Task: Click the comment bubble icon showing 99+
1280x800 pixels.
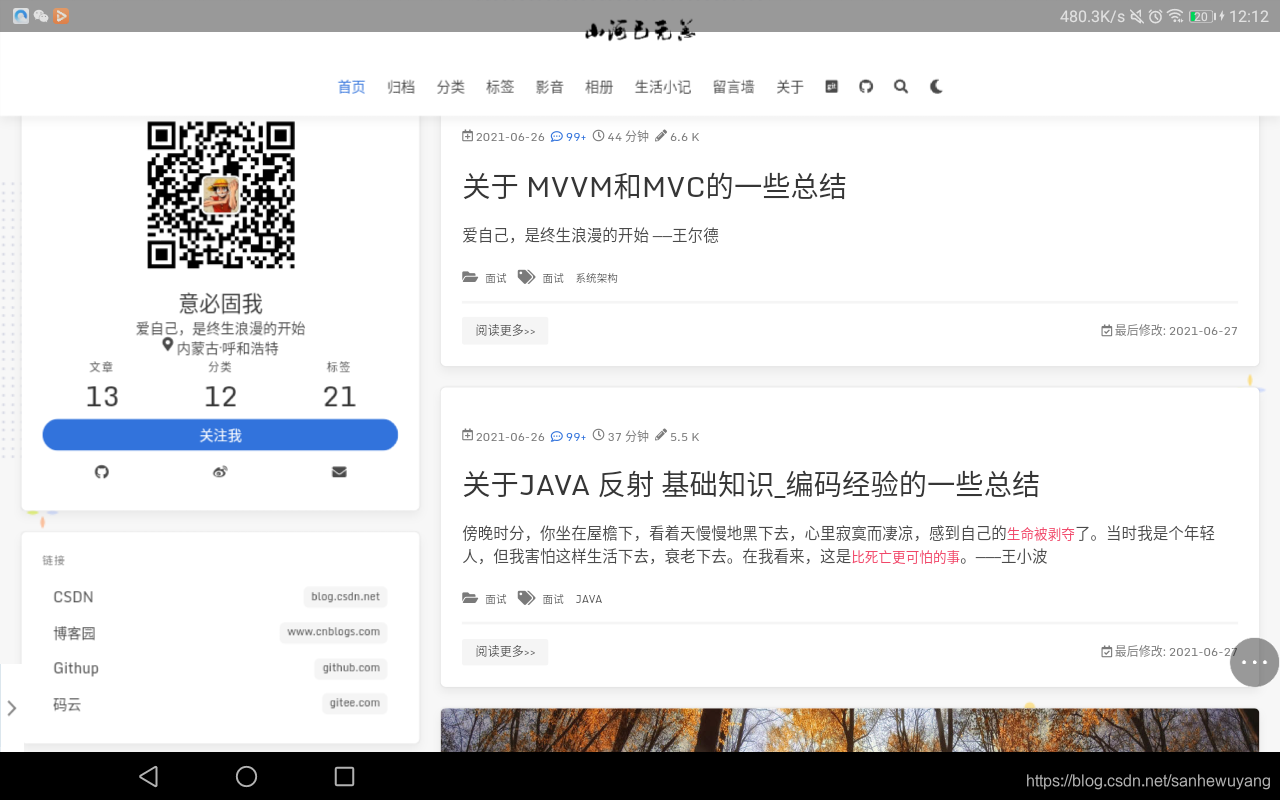Action: (x=558, y=136)
